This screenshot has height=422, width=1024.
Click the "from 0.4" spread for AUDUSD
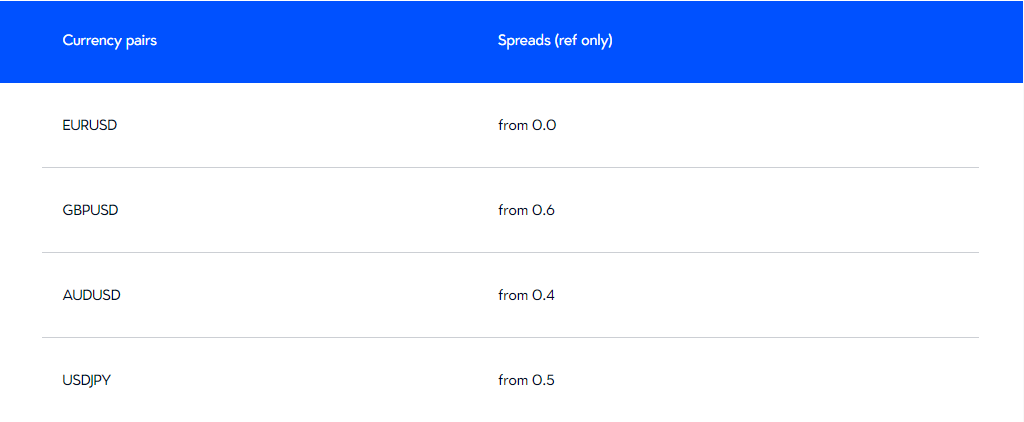click(527, 295)
